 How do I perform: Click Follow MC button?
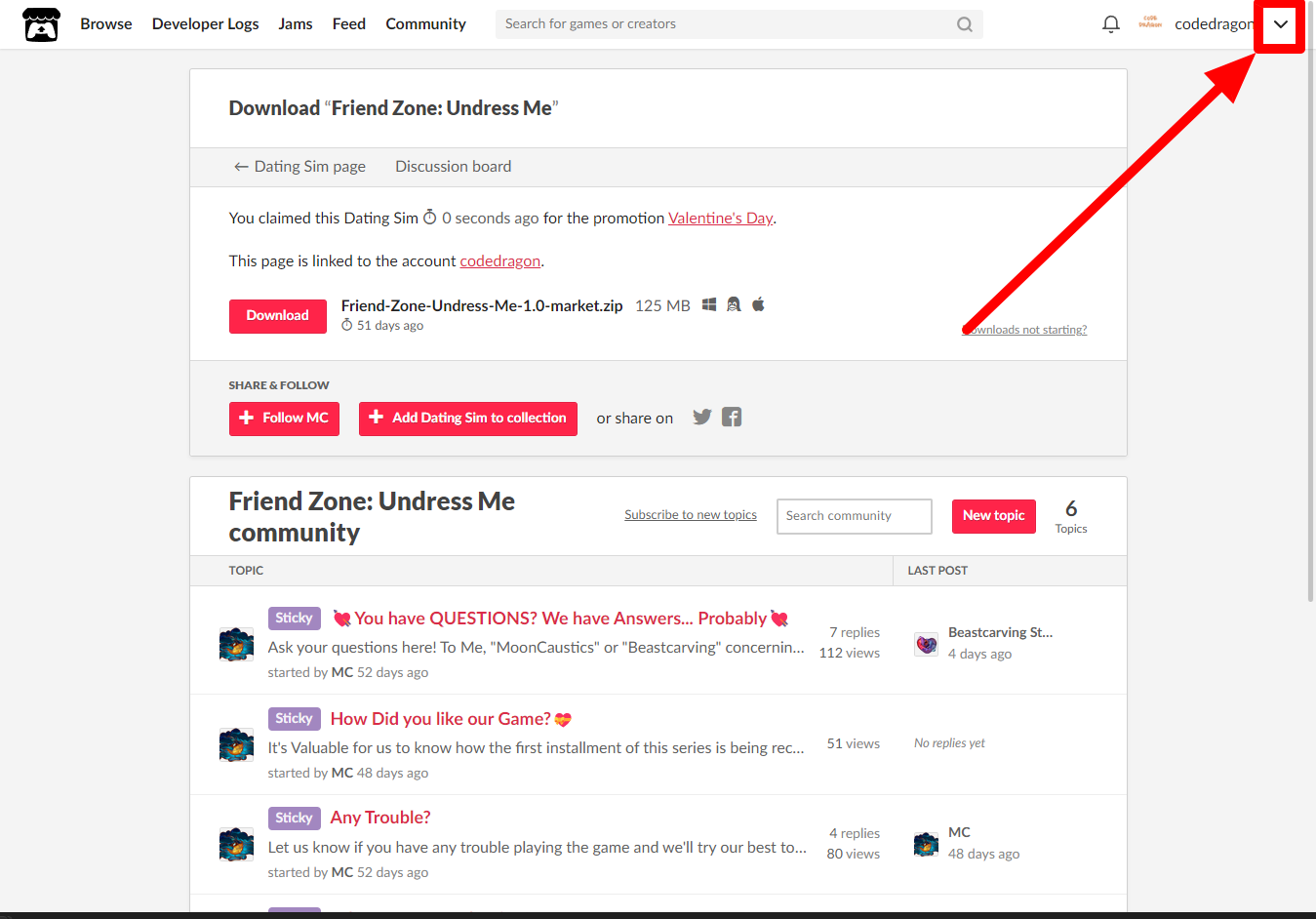point(284,419)
